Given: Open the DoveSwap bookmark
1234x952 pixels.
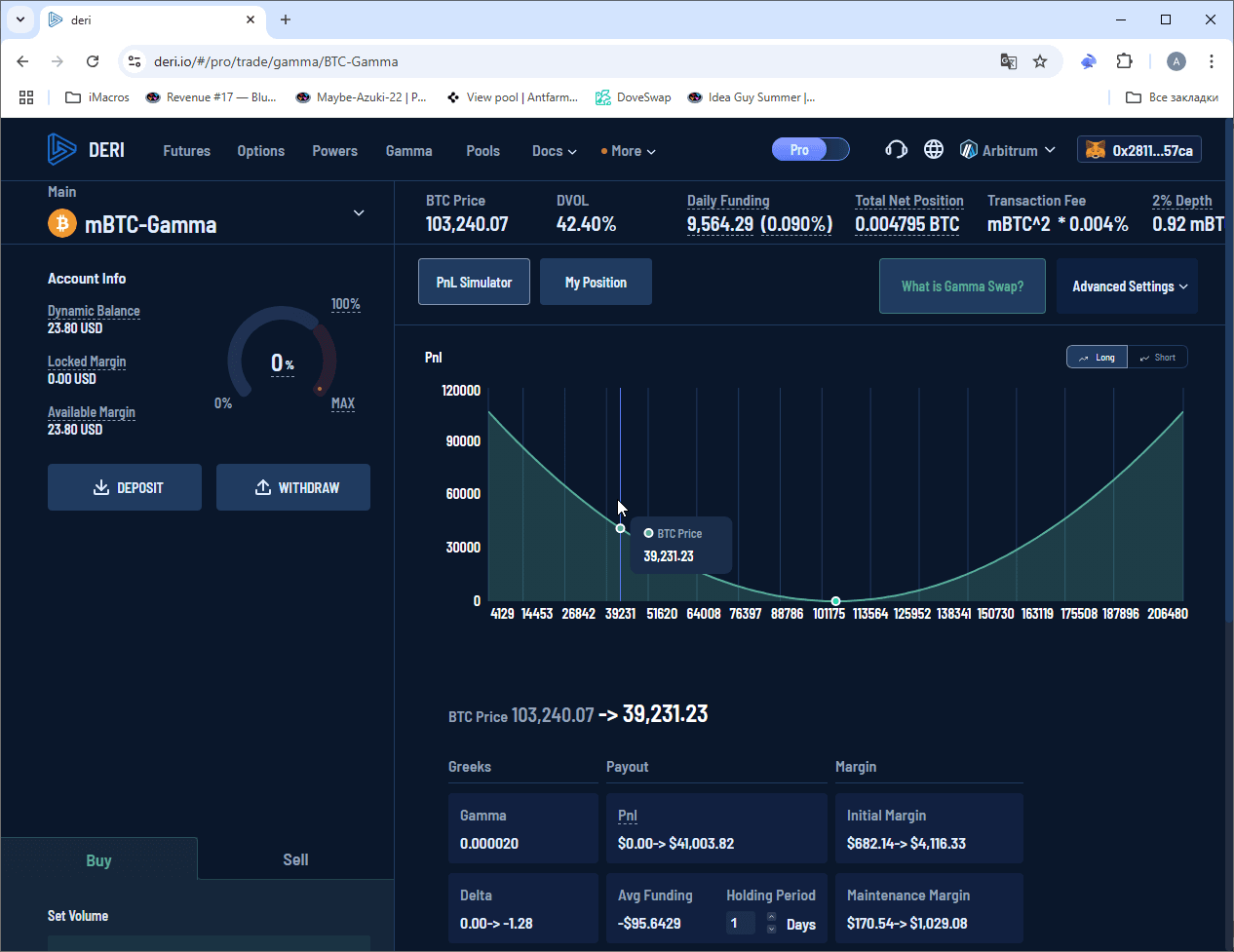Looking at the screenshot, I should tap(634, 97).
